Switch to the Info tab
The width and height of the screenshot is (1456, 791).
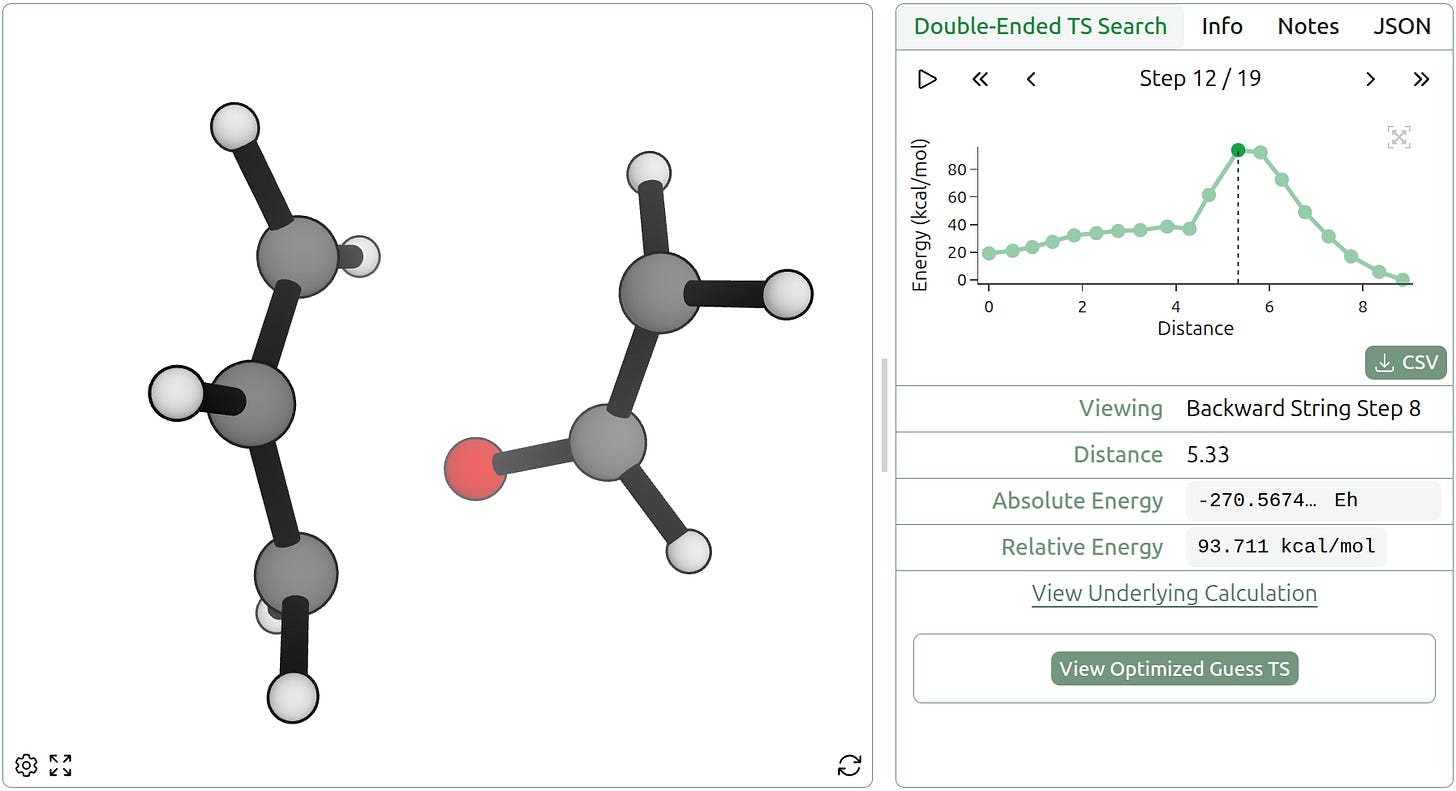coord(1221,26)
